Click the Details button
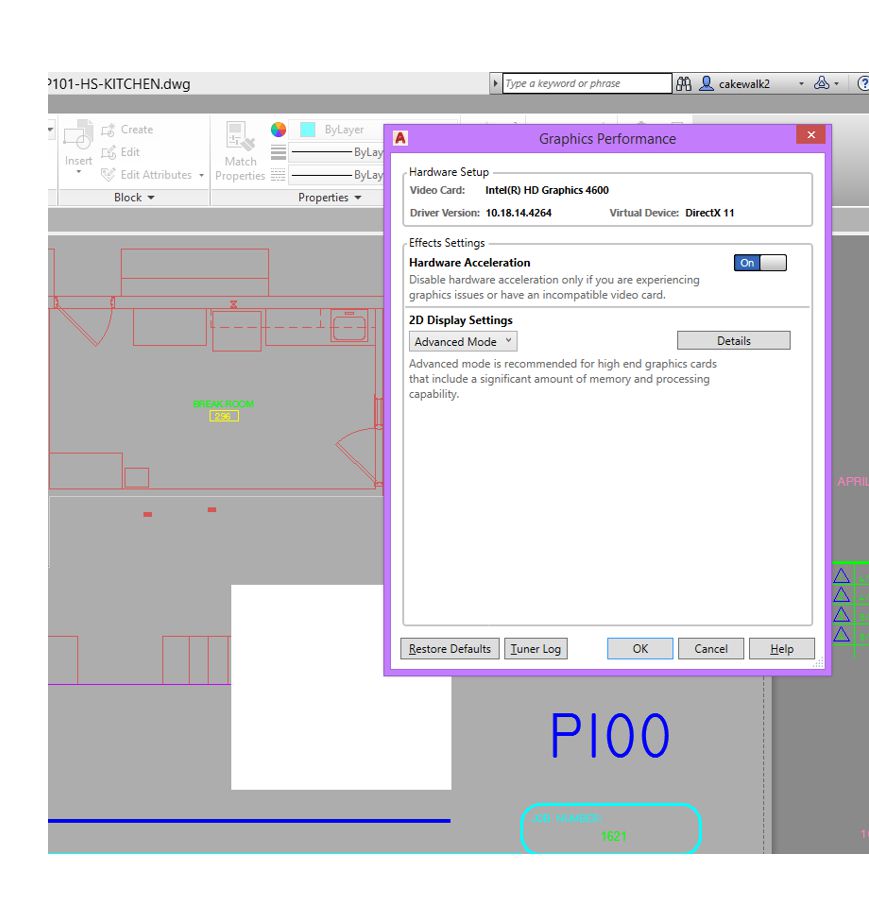 pyautogui.click(x=733, y=340)
